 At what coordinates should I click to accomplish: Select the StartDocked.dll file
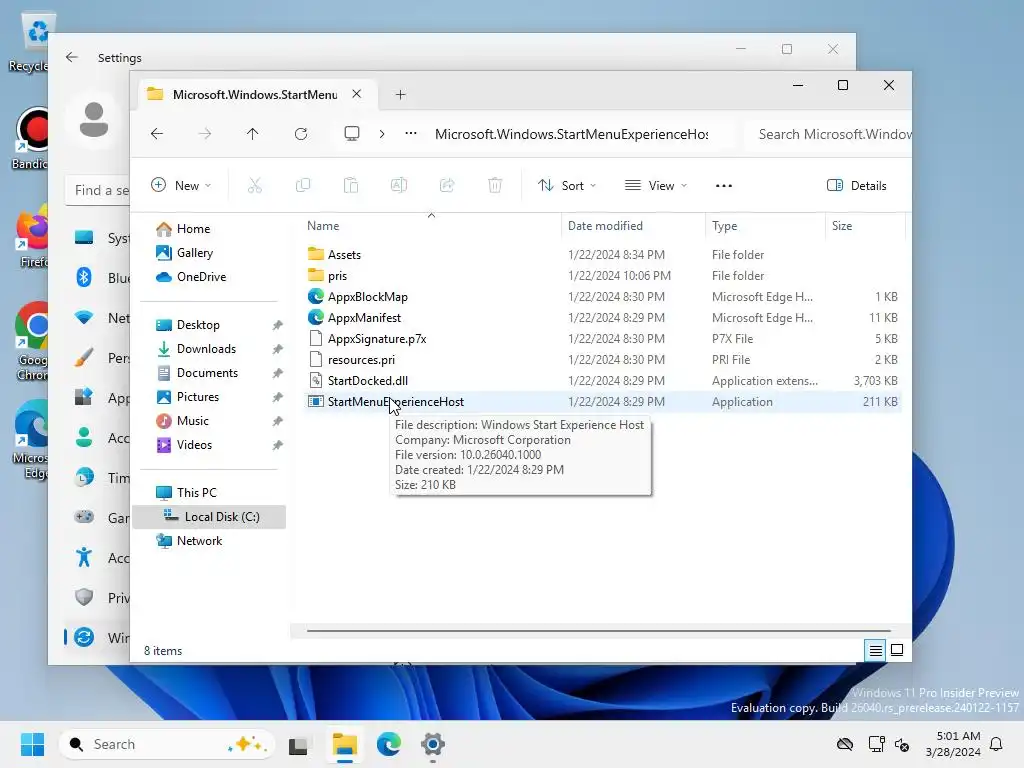click(368, 381)
